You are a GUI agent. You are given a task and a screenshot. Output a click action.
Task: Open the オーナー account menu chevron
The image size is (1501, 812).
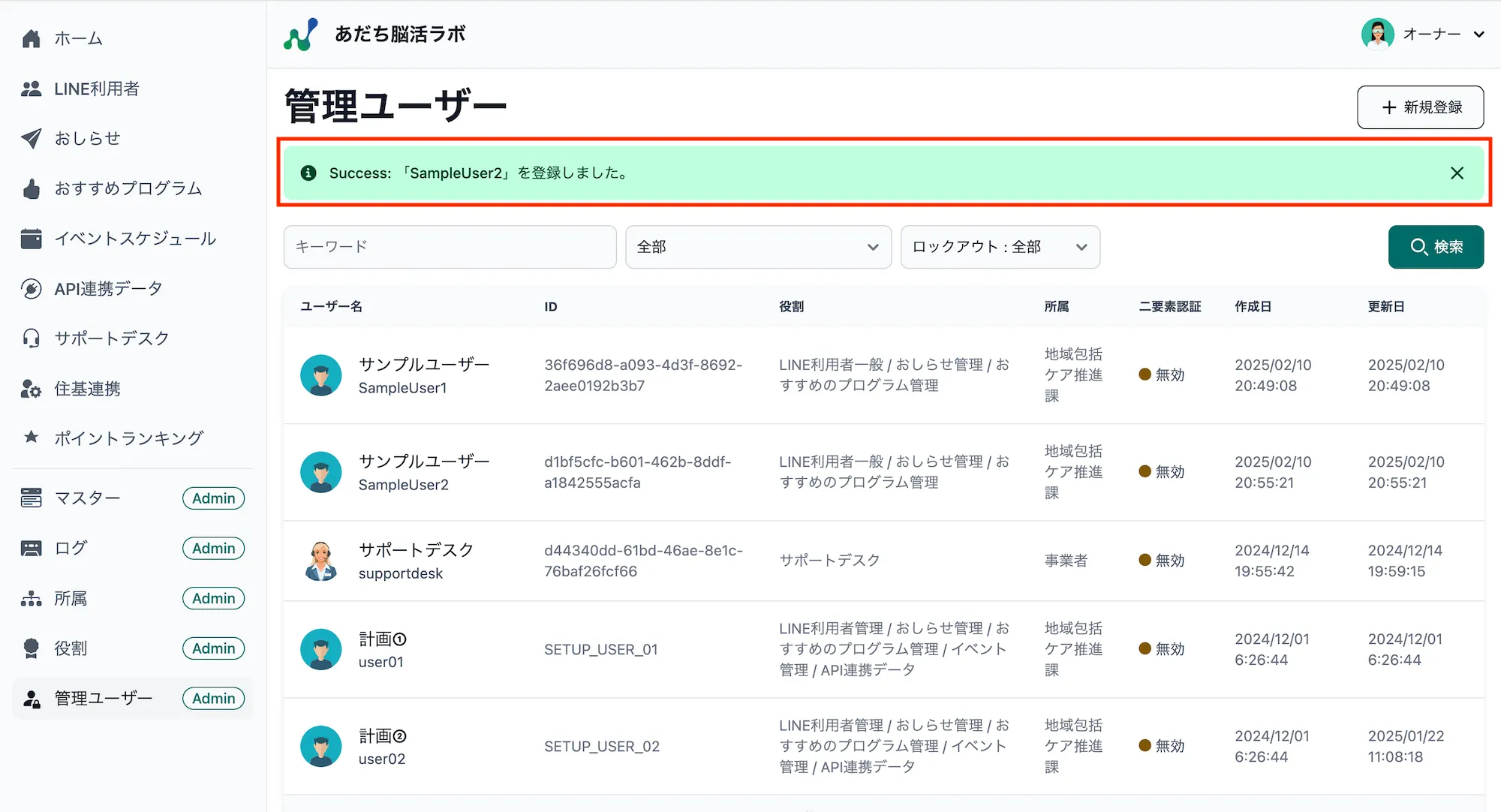pyautogui.click(x=1479, y=34)
